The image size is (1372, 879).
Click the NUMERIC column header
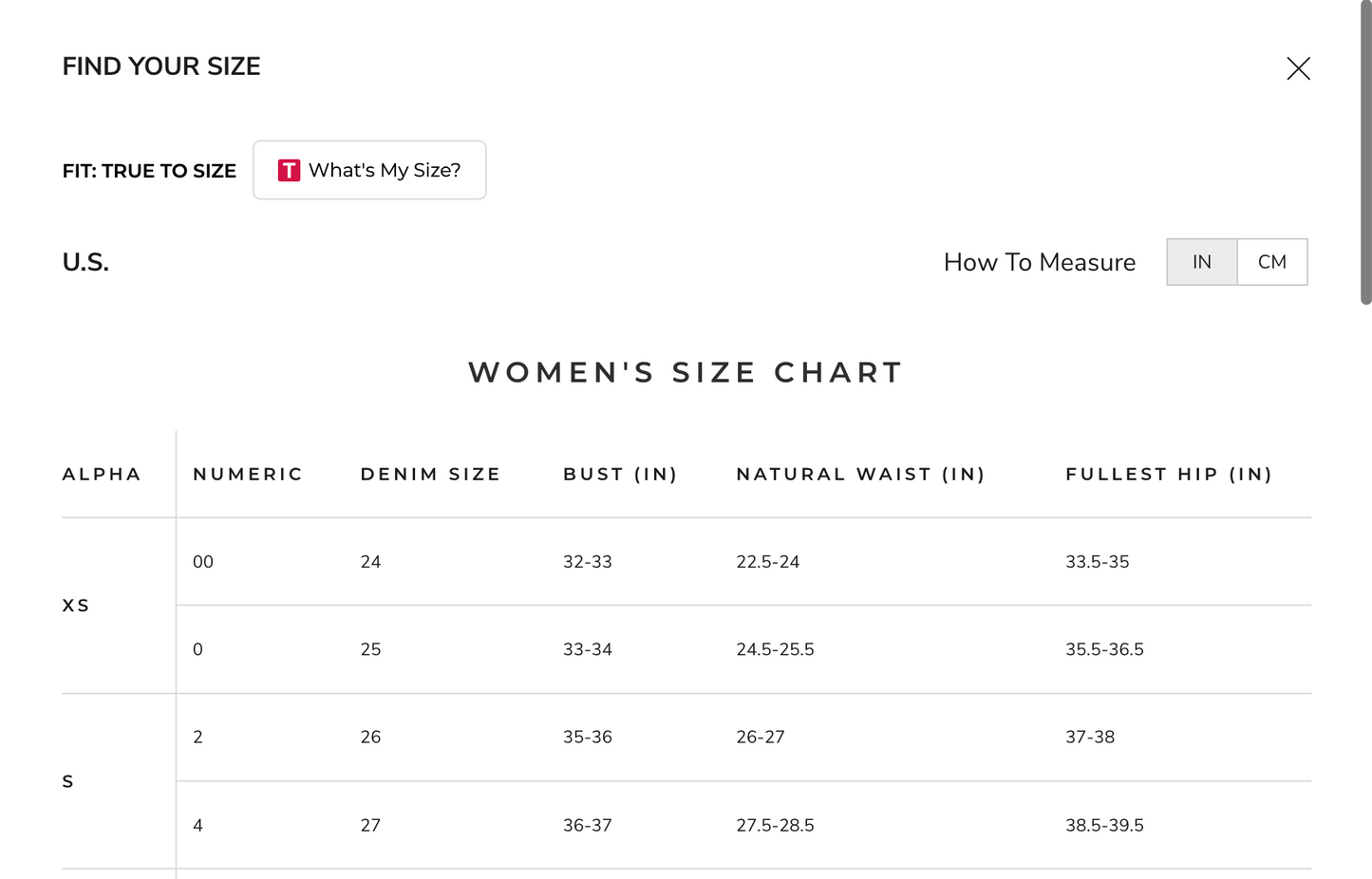pyautogui.click(x=248, y=475)
